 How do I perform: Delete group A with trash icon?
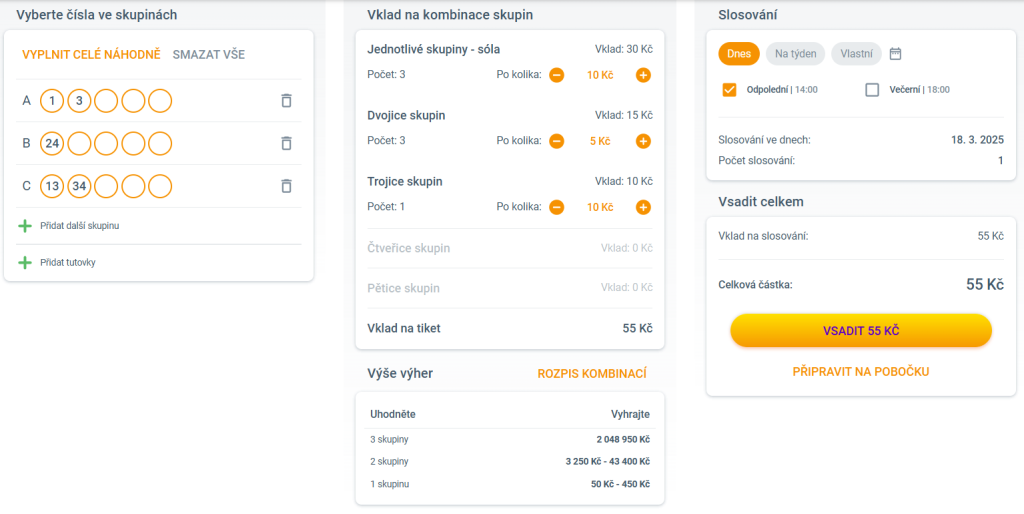pos(286,101)
